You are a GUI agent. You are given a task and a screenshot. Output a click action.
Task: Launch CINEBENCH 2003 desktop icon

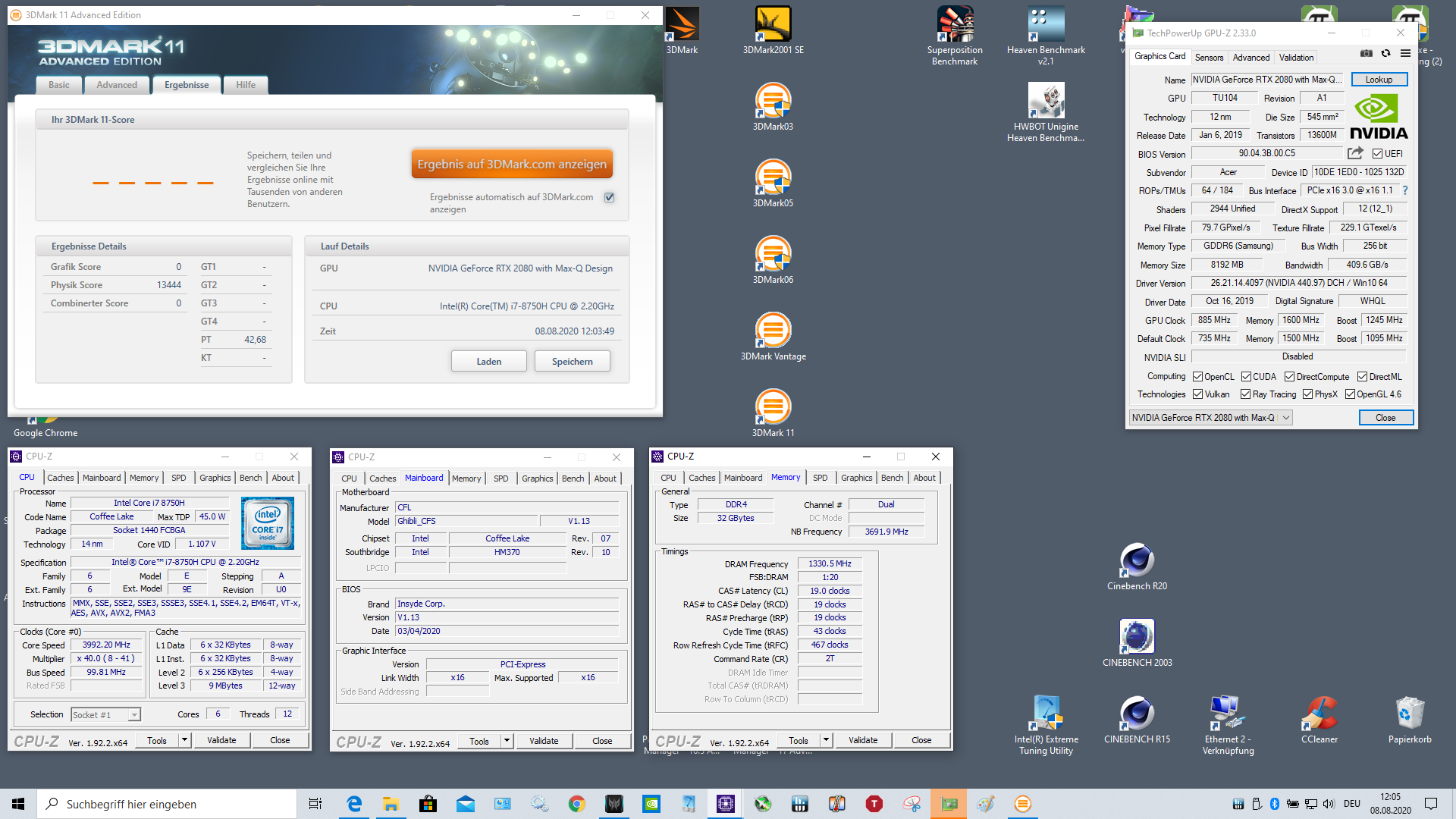[x=1137, y=643]
